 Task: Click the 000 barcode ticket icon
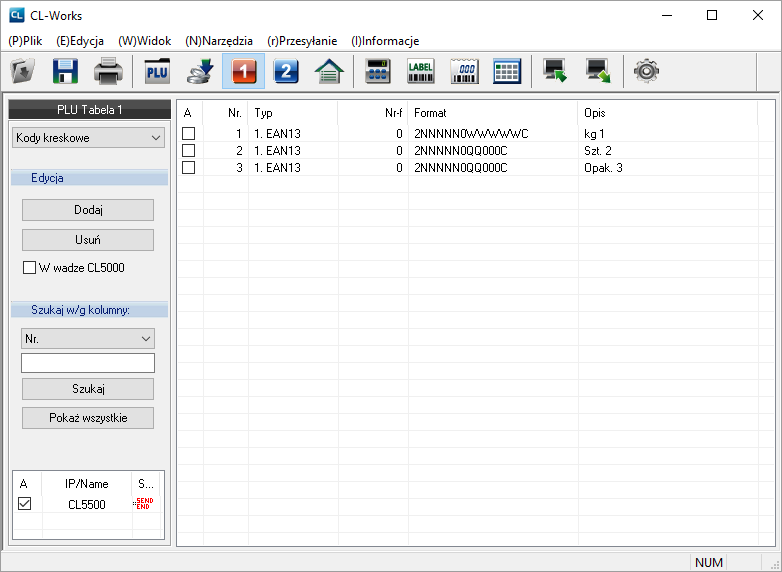pos(464,71)
